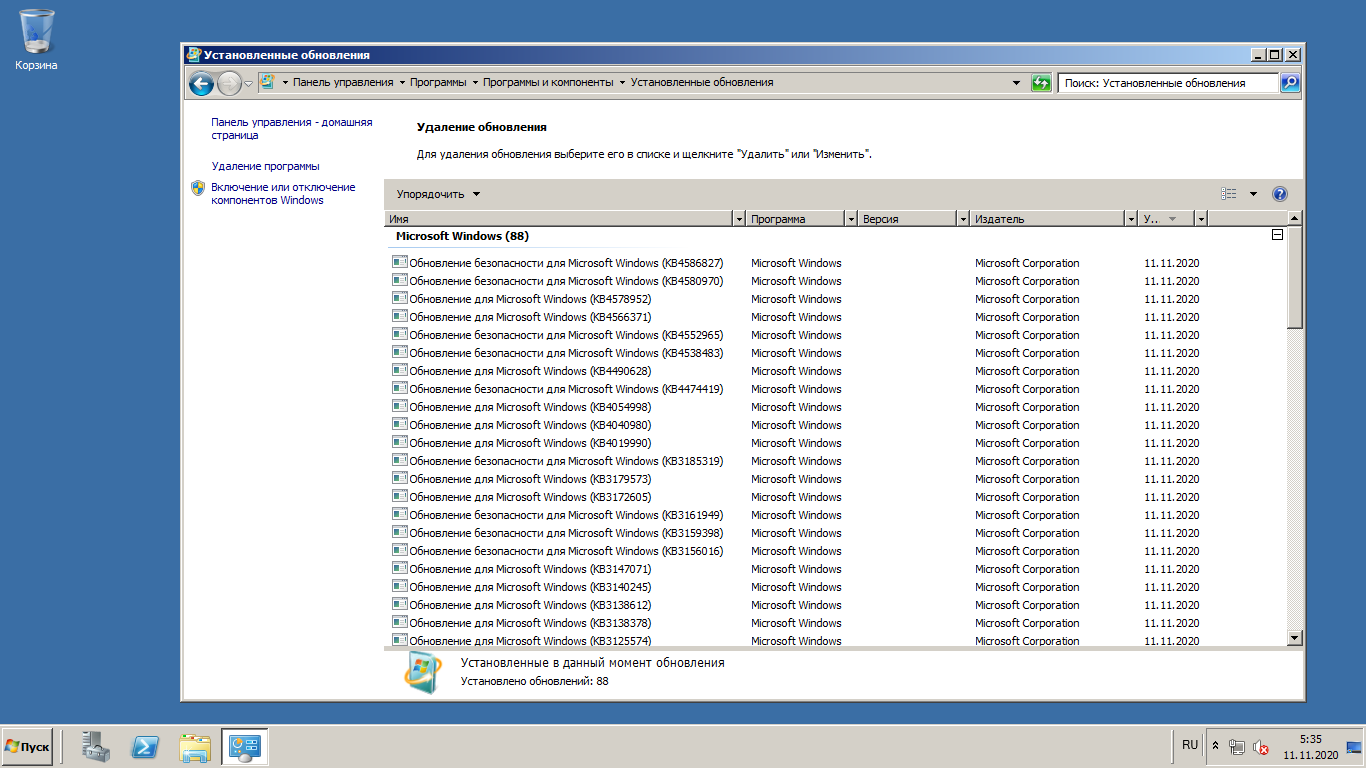The image size is (1366, 768).
Task: Open filter dropdown for Программа column
Action: (x=851, y=219)
